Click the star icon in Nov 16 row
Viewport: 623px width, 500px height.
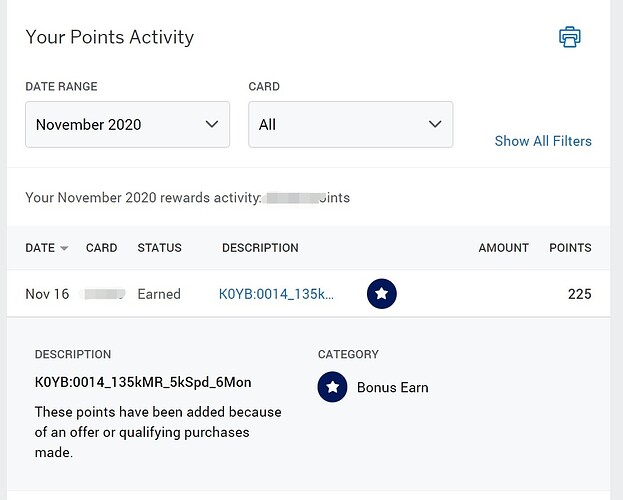click(x=382, y=294)
